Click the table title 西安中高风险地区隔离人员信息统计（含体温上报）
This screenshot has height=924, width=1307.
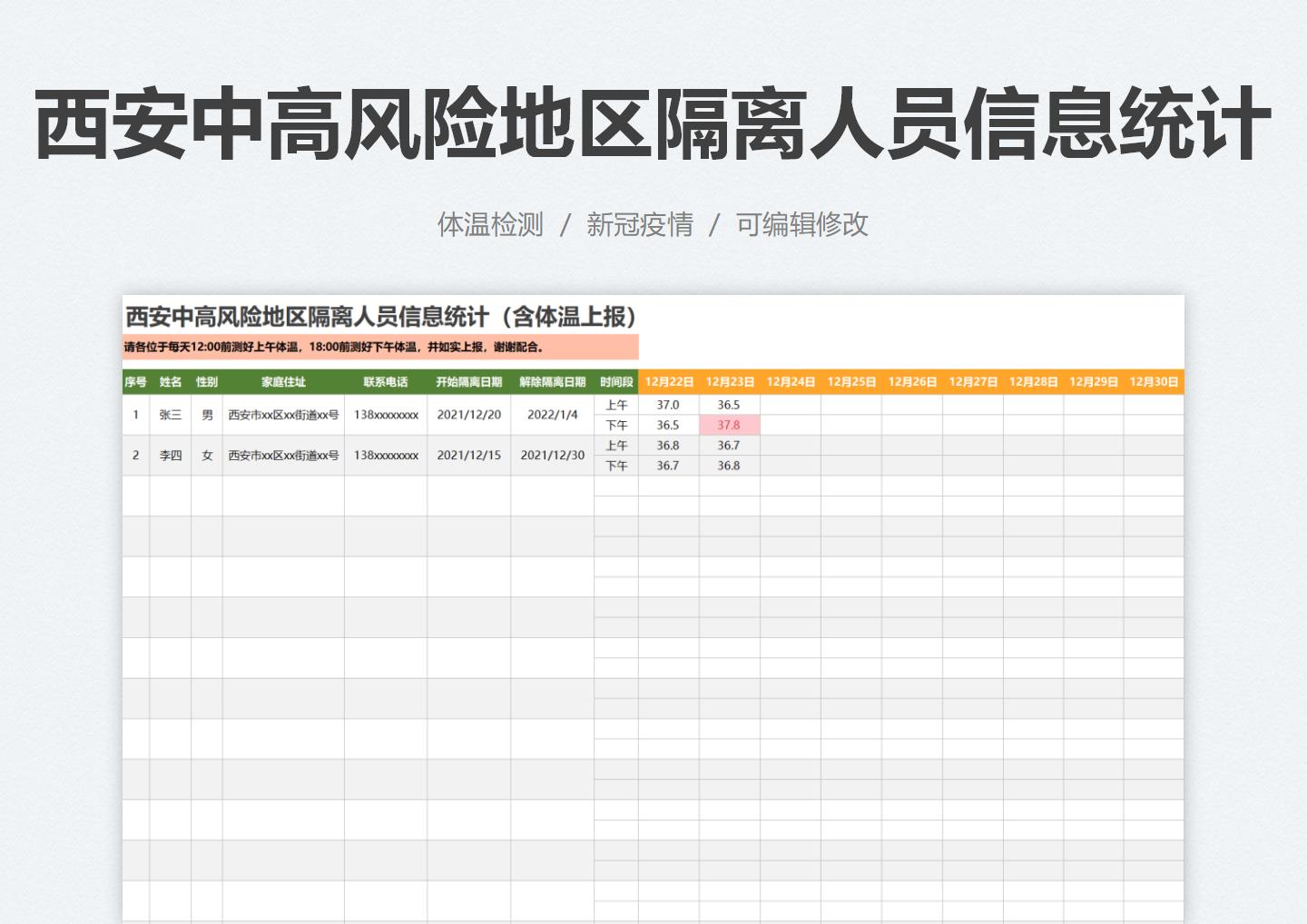tap(381, 318)
